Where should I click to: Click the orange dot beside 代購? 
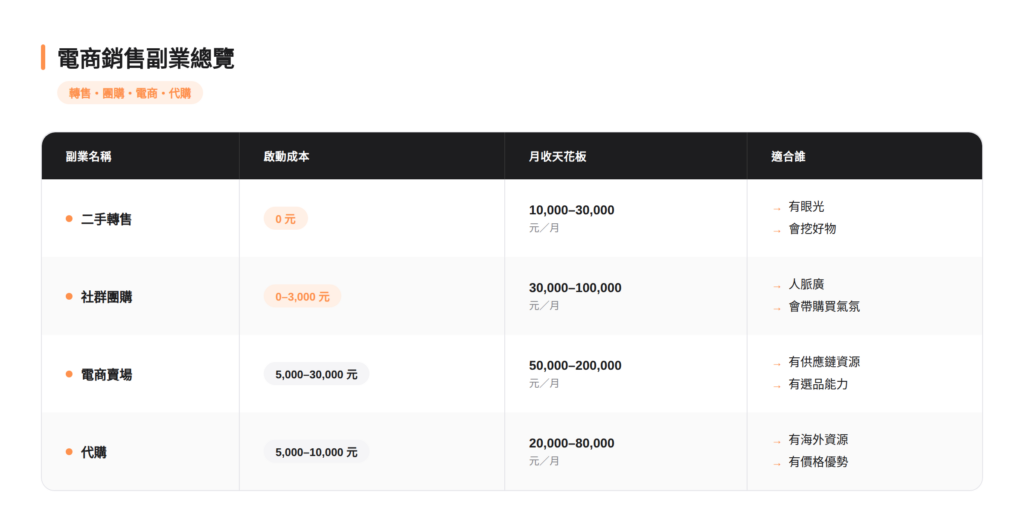coord(69,452)
